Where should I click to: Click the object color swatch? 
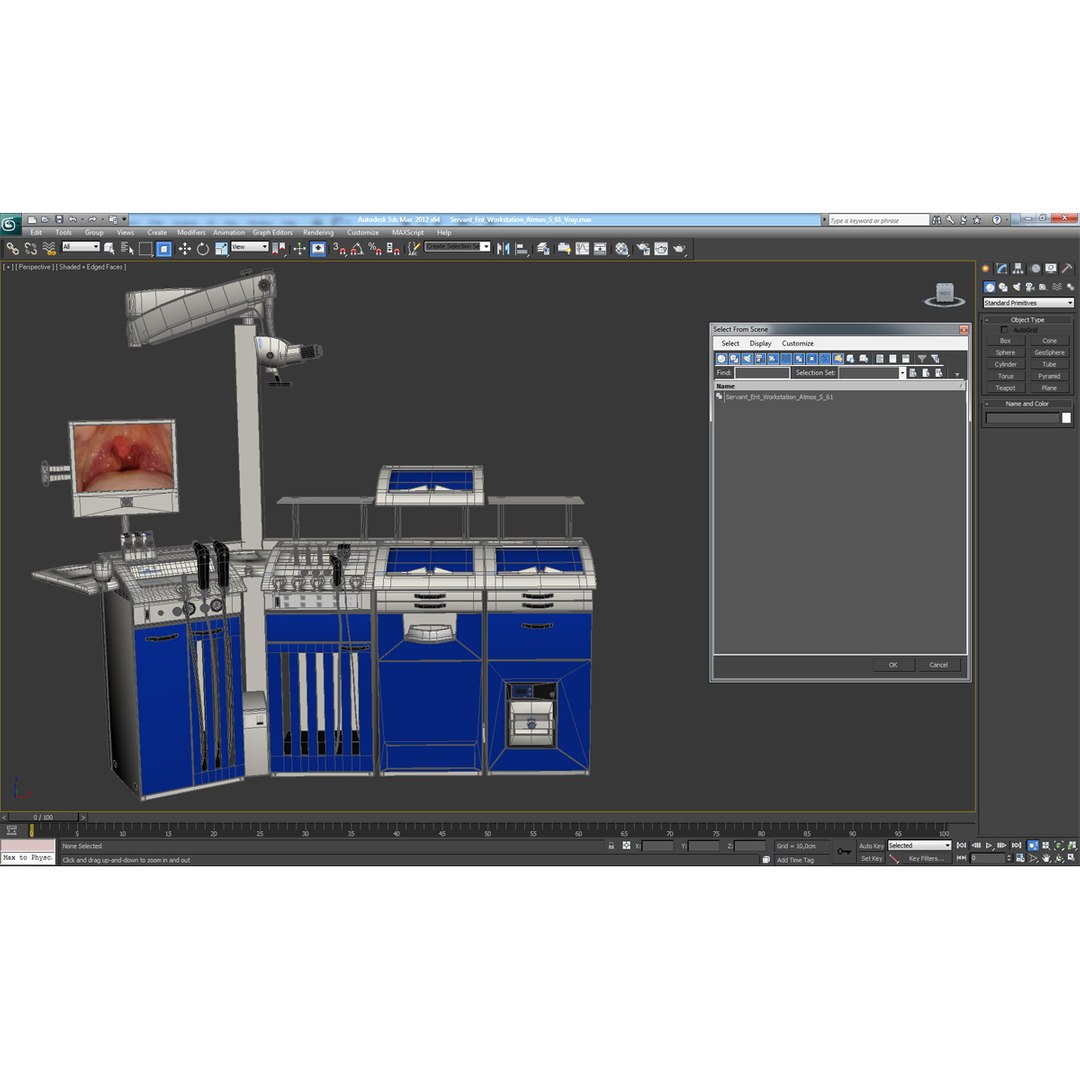click(x=1066, y=418)
